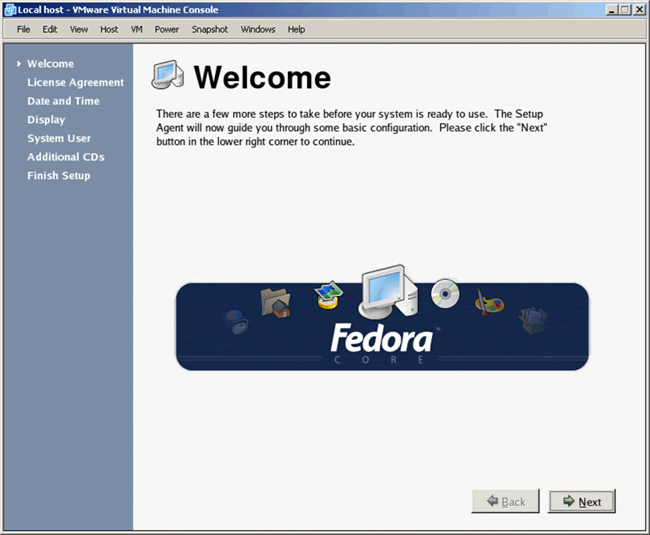Open the VM menu
The height and width of the screenshot is (535, 650).
[136, 29]
